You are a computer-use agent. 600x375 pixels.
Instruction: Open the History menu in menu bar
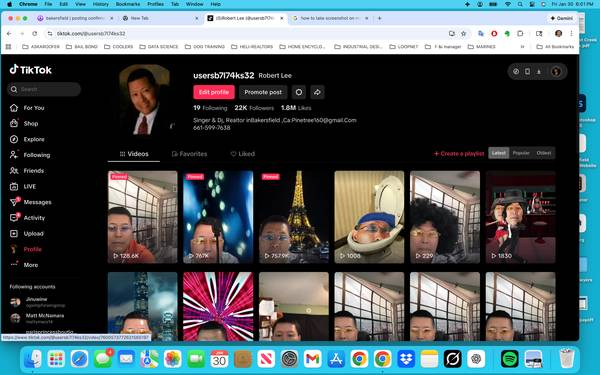pos(101,4)
